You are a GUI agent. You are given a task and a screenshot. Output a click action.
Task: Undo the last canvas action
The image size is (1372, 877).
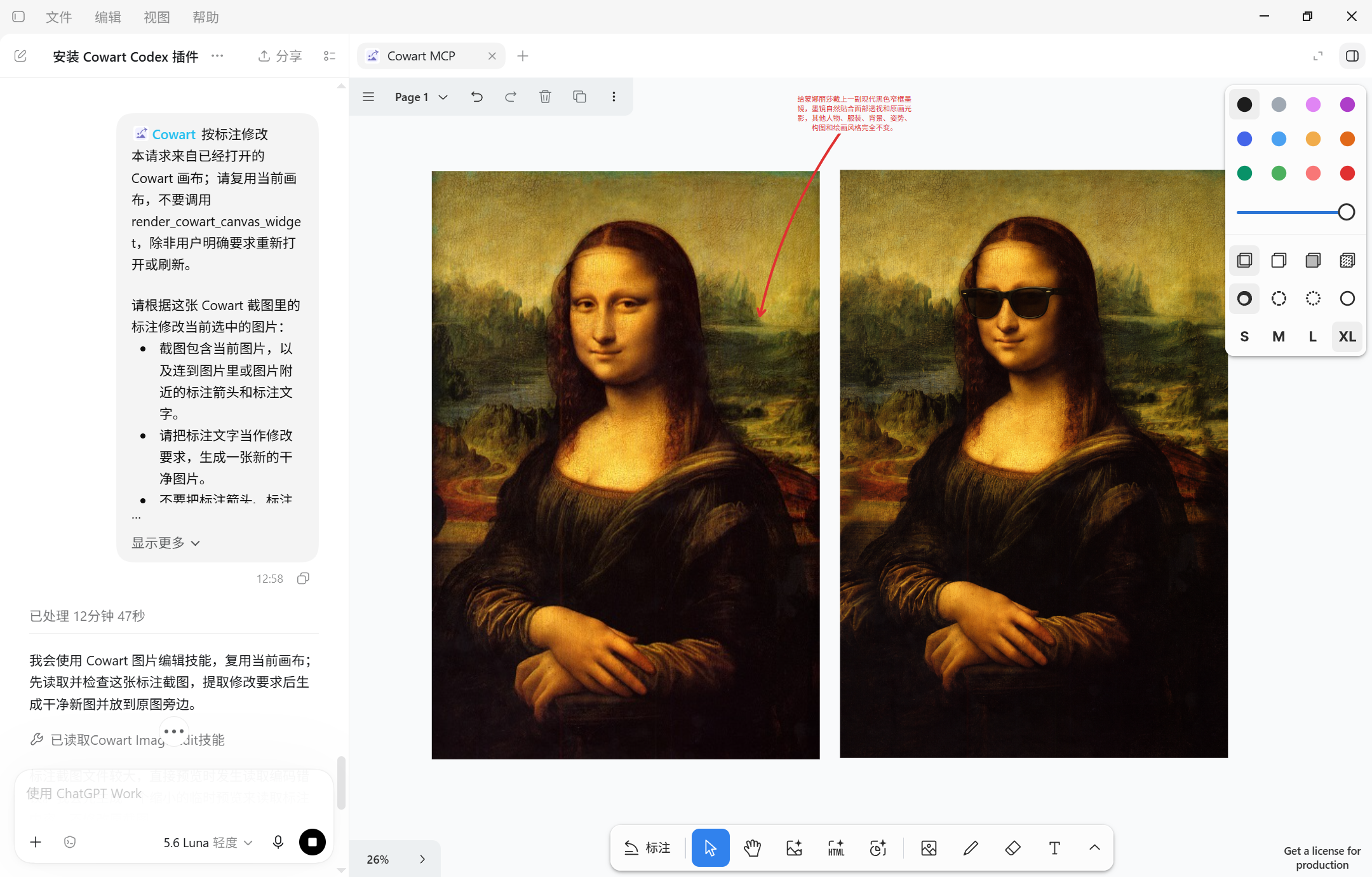point(477,97)
